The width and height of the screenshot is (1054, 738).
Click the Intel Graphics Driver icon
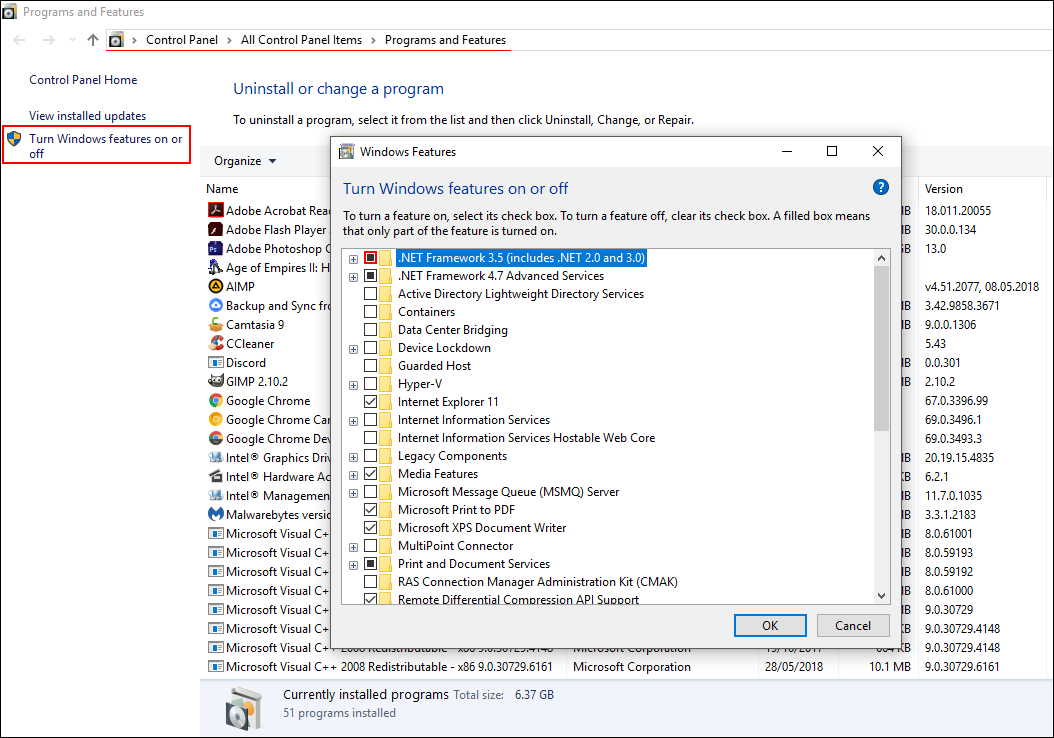(x=215, y=458)
